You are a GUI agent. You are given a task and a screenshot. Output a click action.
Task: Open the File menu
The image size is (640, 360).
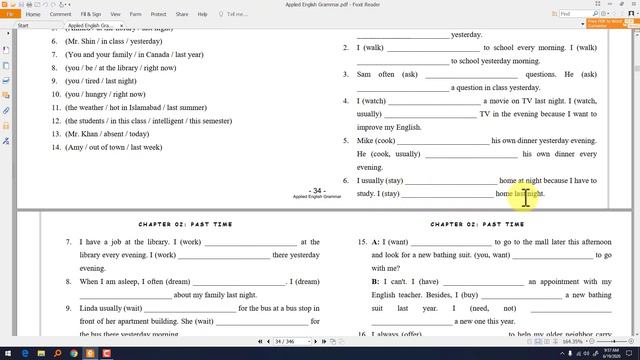coord(10,14)
